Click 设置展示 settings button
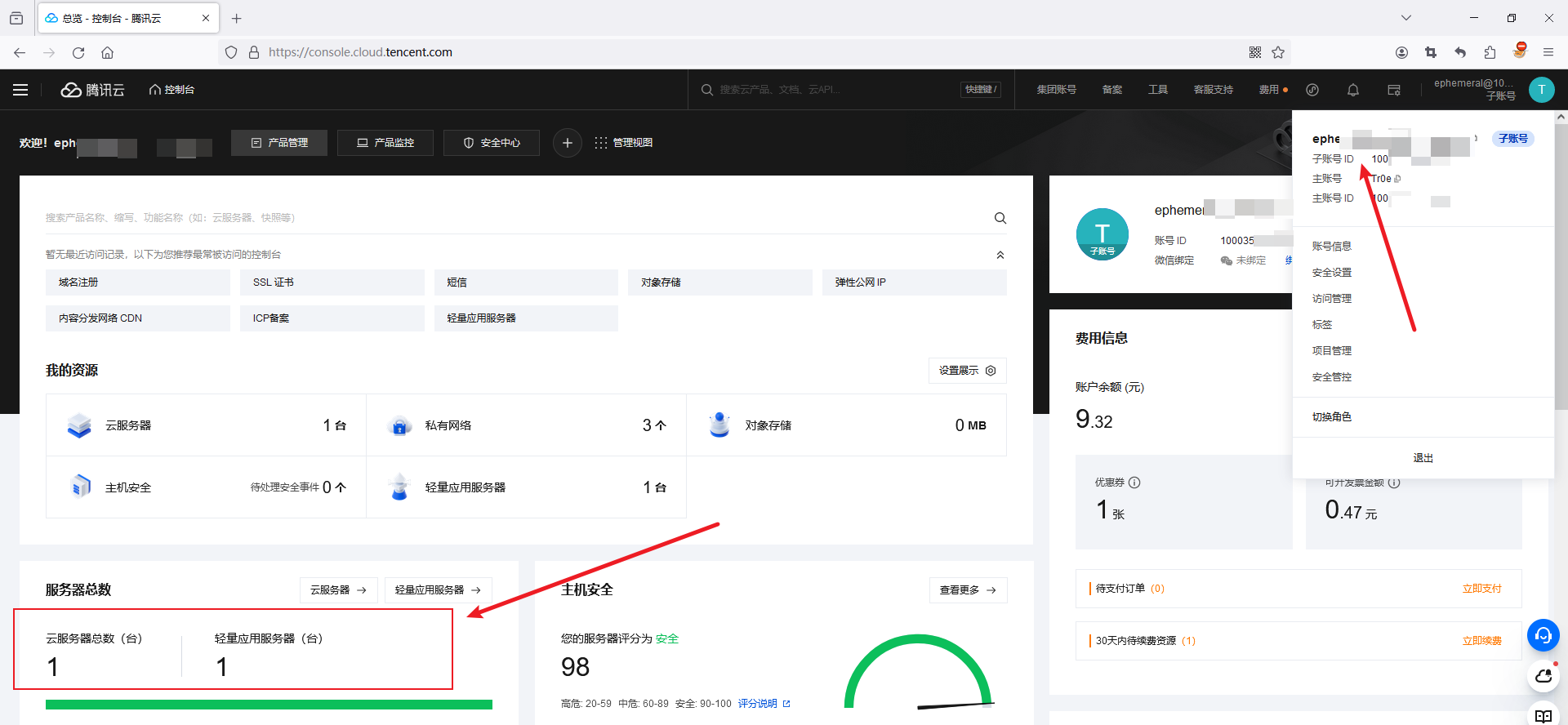The image size is (1568, 725). click(x=968, y=371)
